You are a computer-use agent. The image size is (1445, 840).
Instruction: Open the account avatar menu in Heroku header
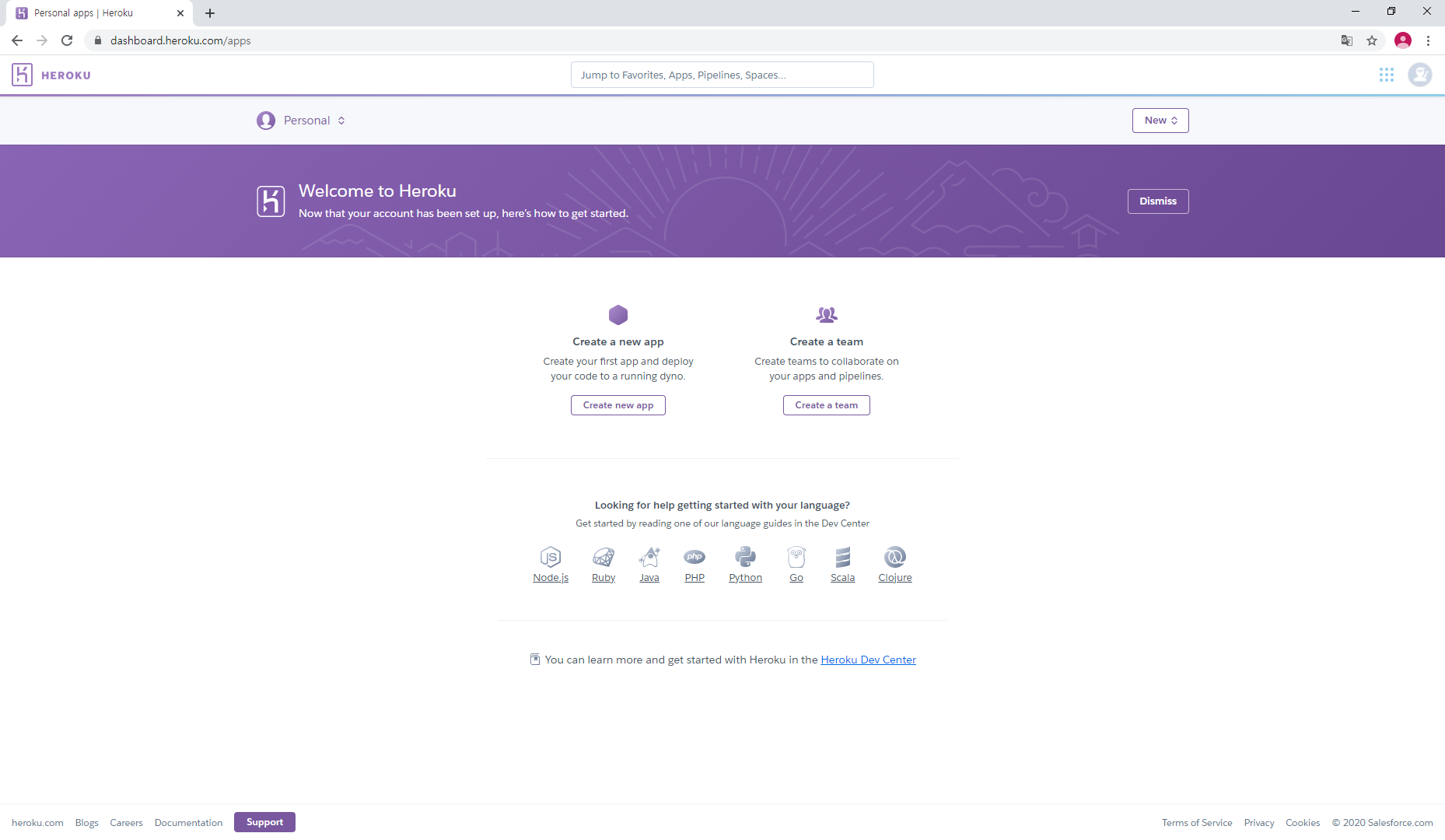[x=1420, y=75]
